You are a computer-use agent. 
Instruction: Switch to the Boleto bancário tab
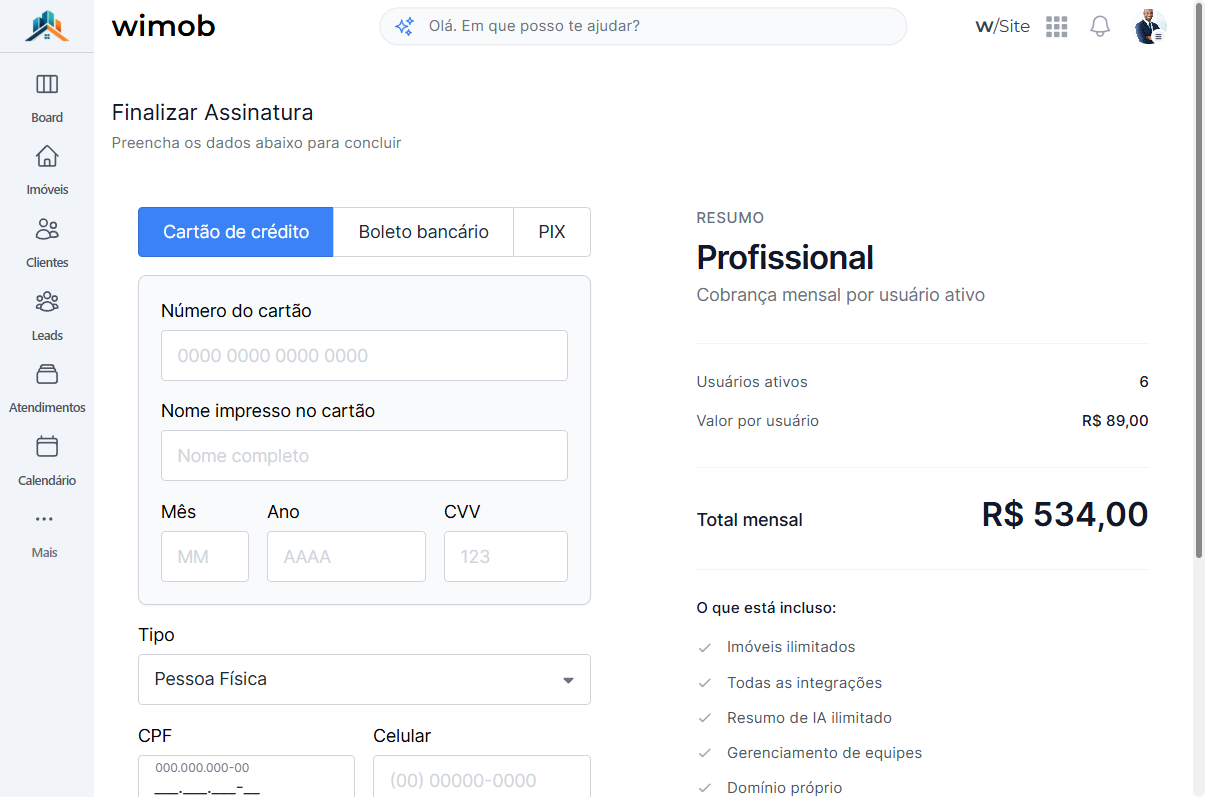(424, 232)
